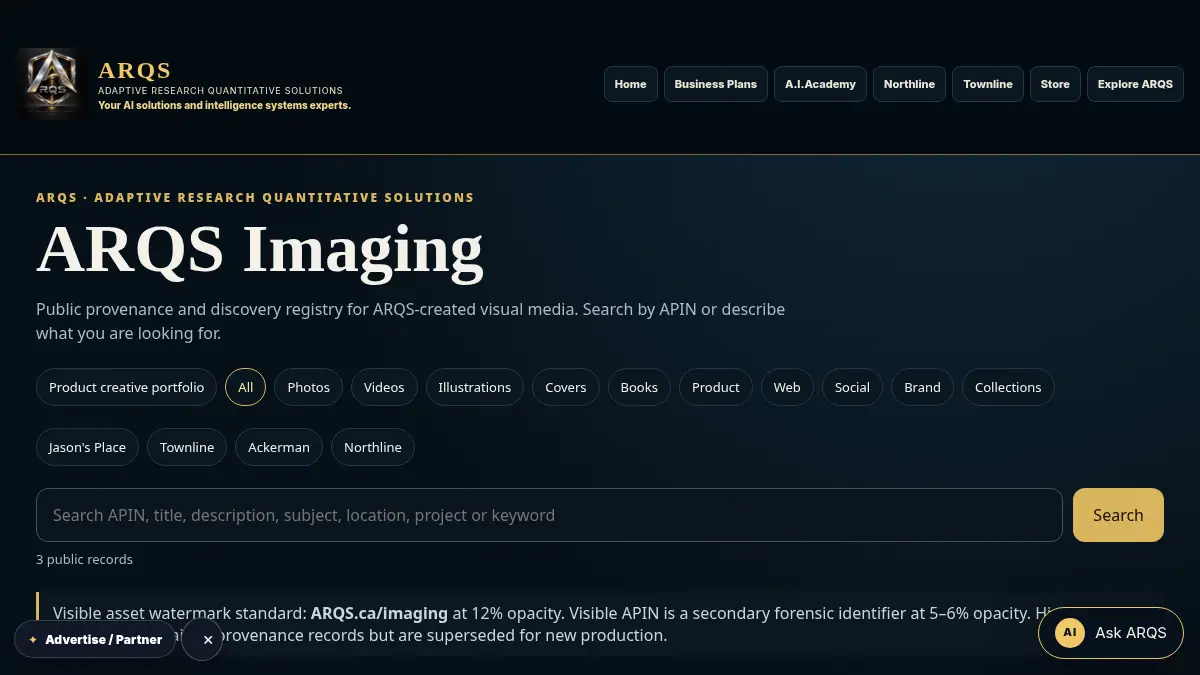The image size is (1200, 675).
Task: Open the Ask ARQS chat
Action: click(x=1111, y=632)
